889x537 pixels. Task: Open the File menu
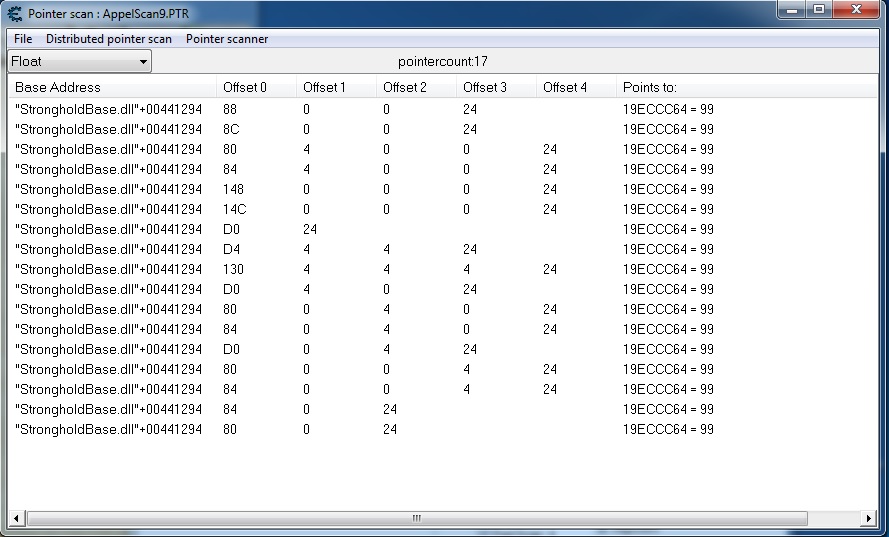click(x=23, y=39)
